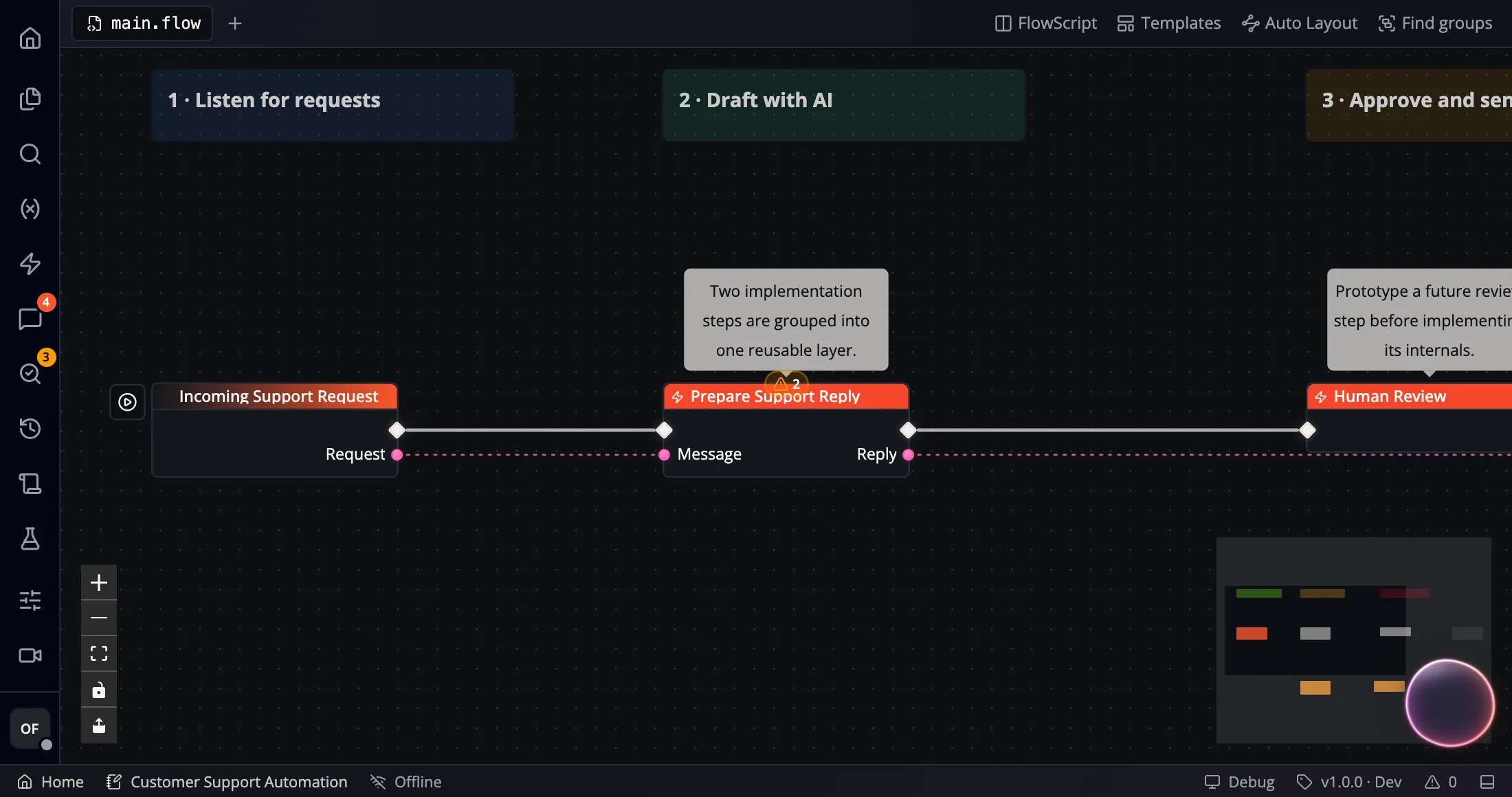The height and width of the screenshot is (797, 1512).
Task: Apply Auto Layout
Action: 1300,23
